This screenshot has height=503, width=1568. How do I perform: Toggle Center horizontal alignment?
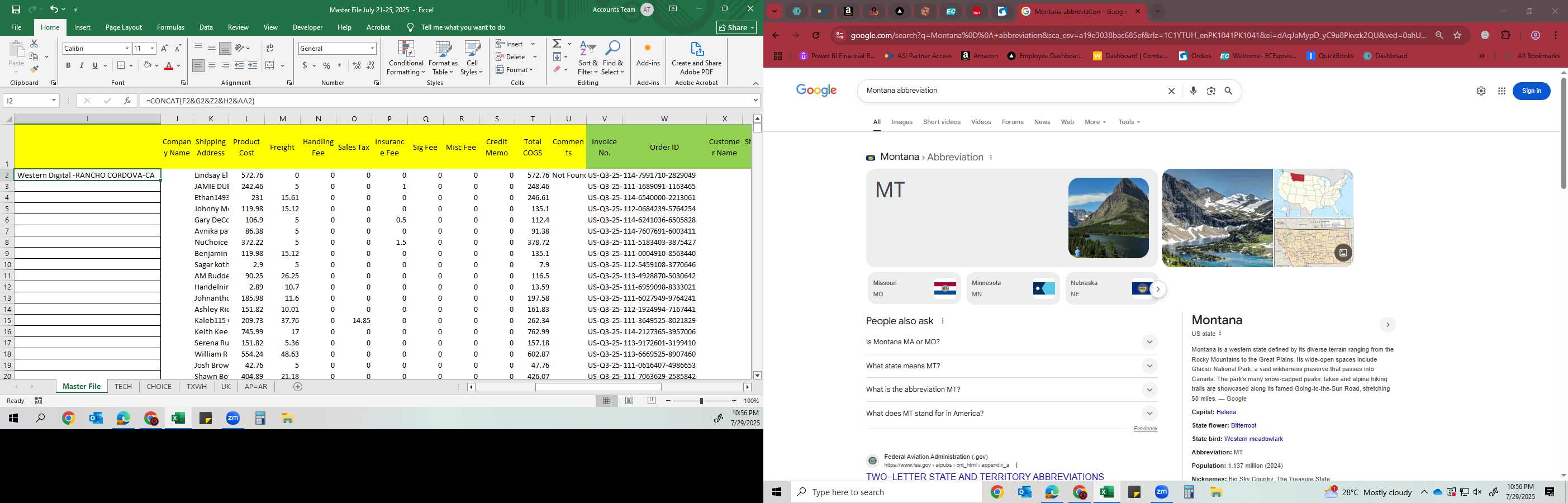[x=211, y=65]
